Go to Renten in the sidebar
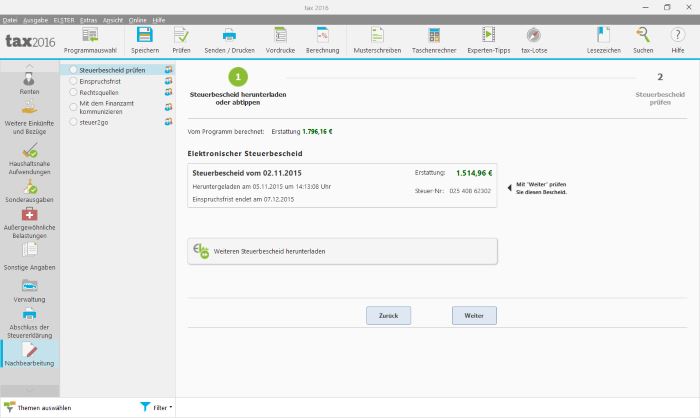Image resolution: width=700 pixels, height=418 pixels. 29,84
